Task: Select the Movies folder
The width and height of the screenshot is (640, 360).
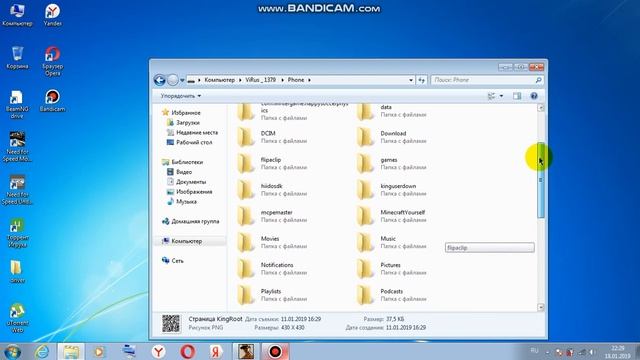Action: [271, 242]
